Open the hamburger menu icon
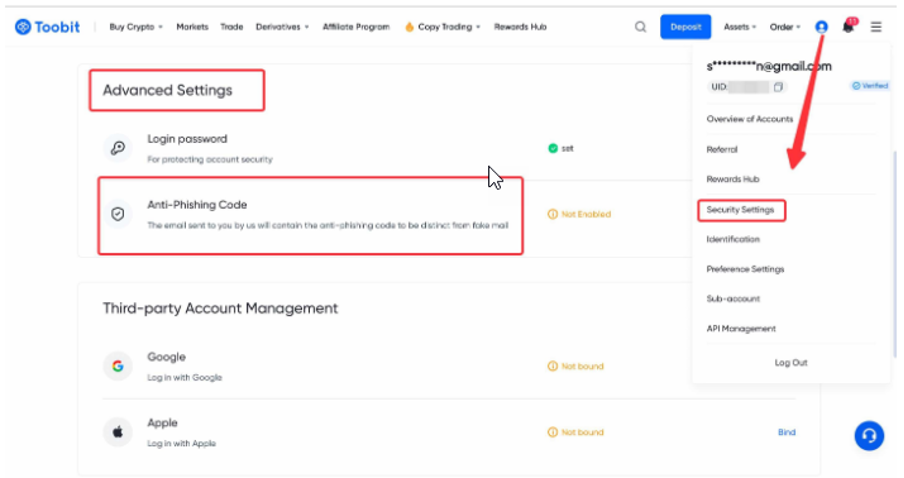 click(x=876, y=27)
